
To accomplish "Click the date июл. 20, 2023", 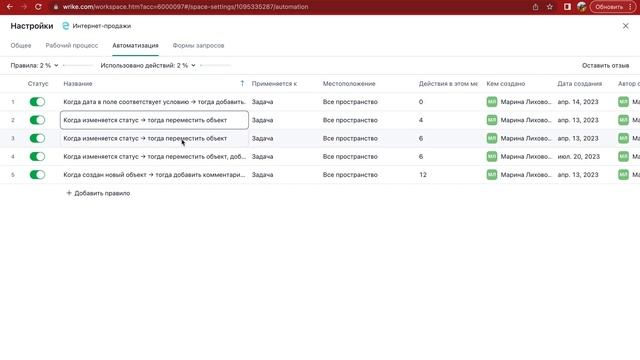I will 578,156.
